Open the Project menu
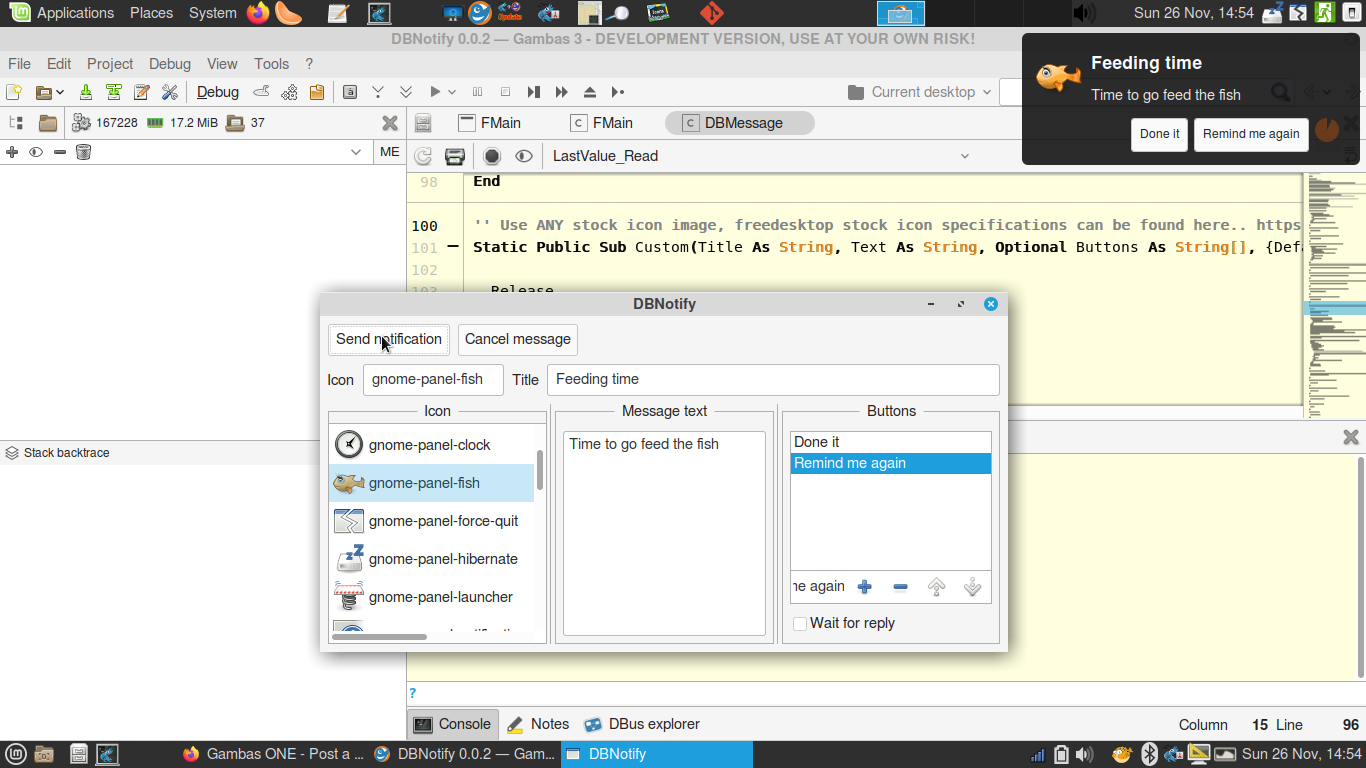Image resolution: width=1366 pixels, height=768 pixels. point(109,64)
